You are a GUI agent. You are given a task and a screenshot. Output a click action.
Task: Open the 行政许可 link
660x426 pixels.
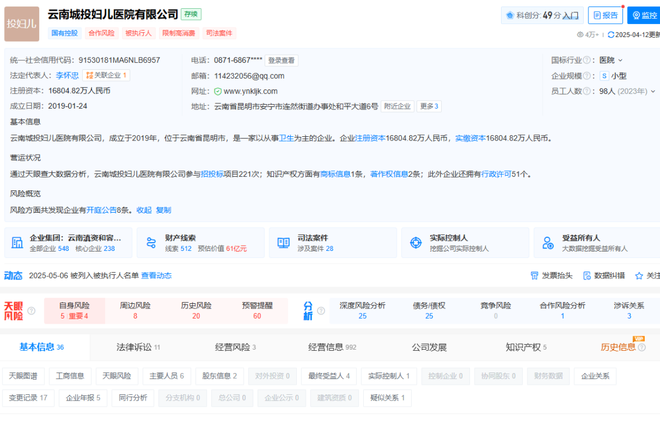tap(496, 174)
